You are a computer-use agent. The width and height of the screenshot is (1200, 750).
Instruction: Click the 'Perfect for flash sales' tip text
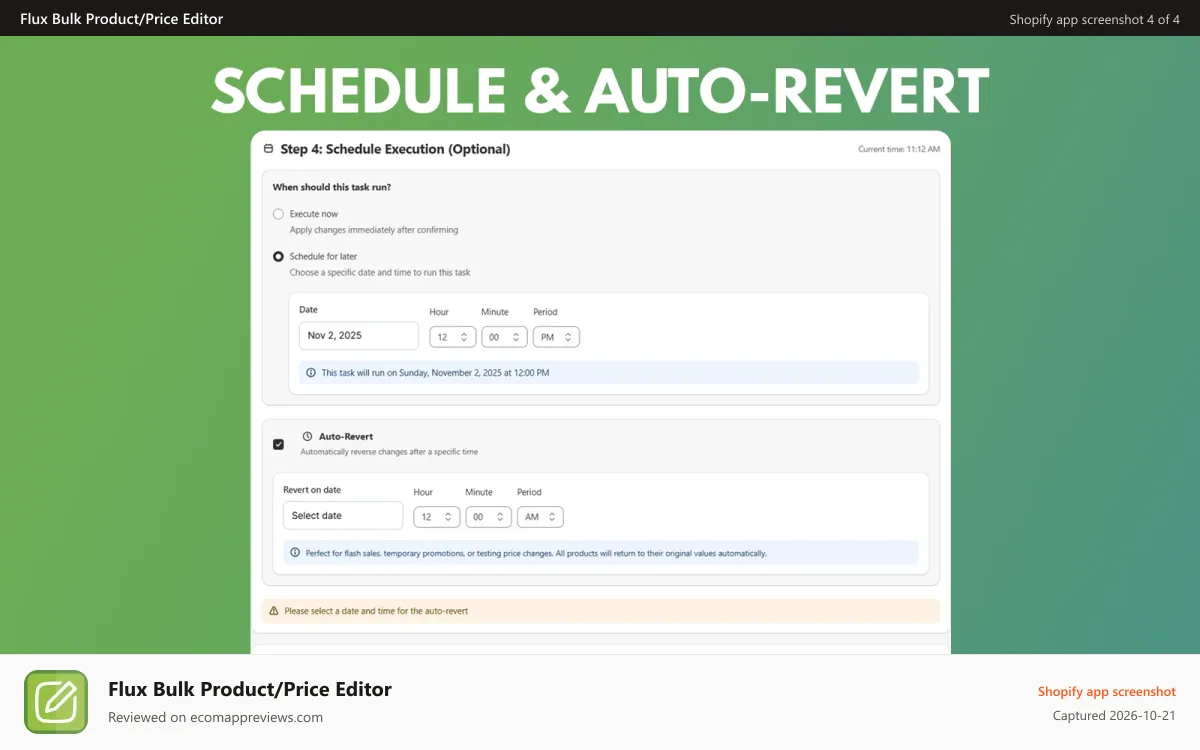pyautogui.click(x=536, y=553)
